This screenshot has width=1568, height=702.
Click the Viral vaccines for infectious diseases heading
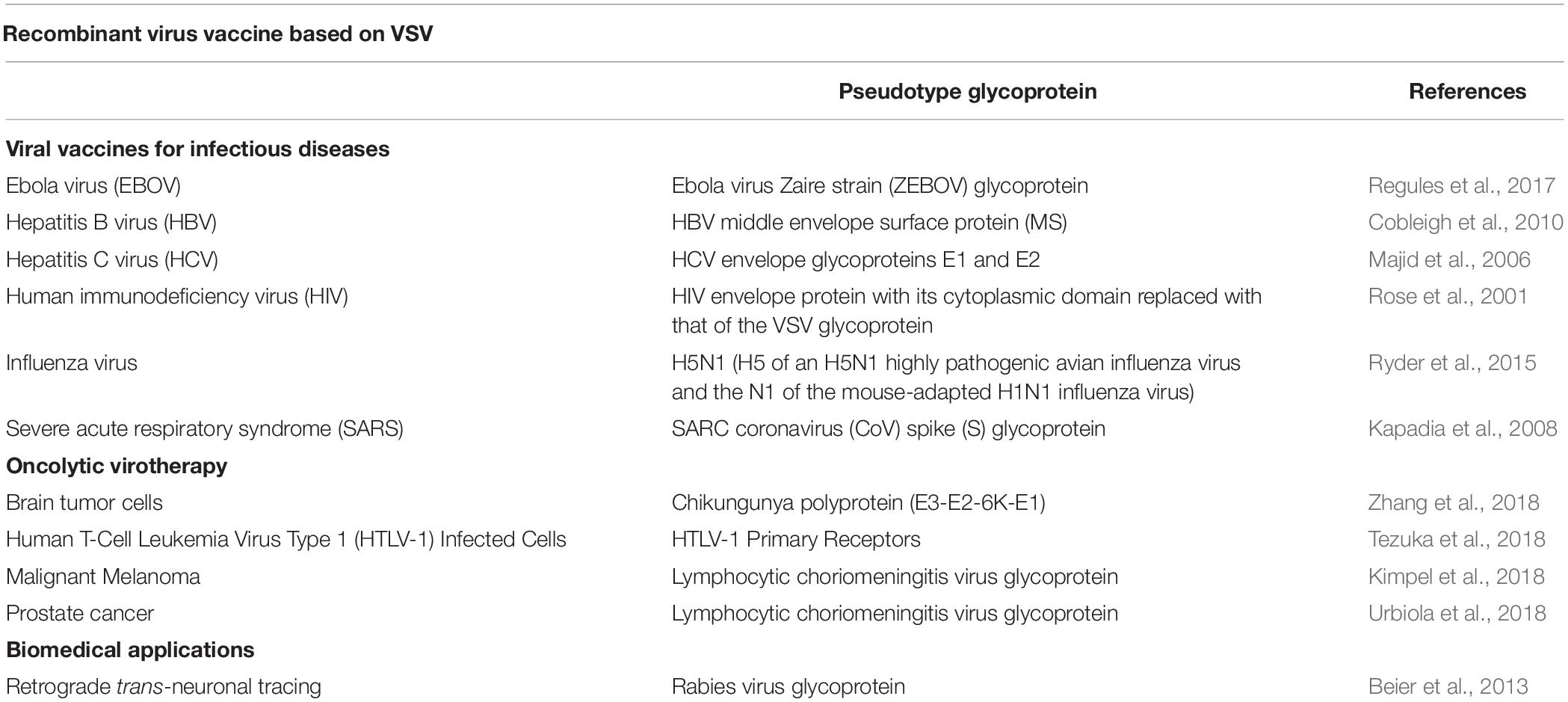coord(197,149)
